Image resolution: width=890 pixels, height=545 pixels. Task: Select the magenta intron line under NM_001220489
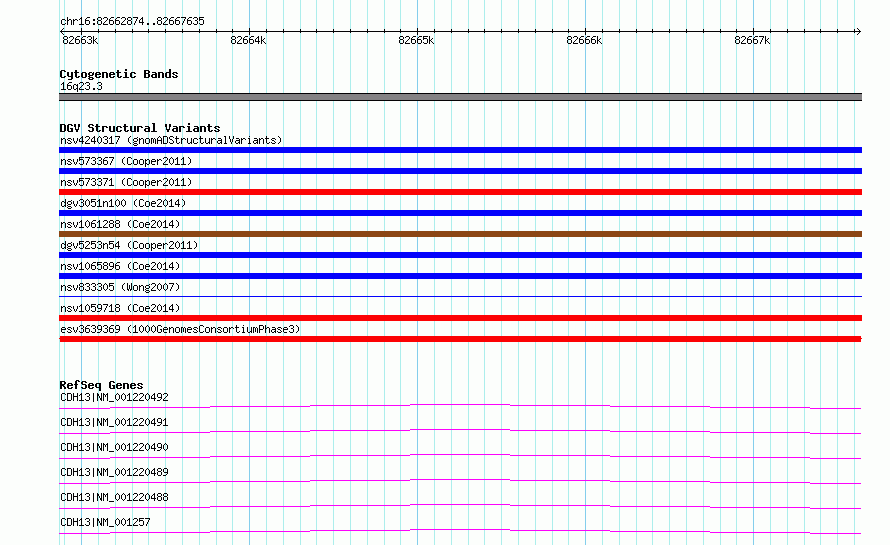(460, 481)
